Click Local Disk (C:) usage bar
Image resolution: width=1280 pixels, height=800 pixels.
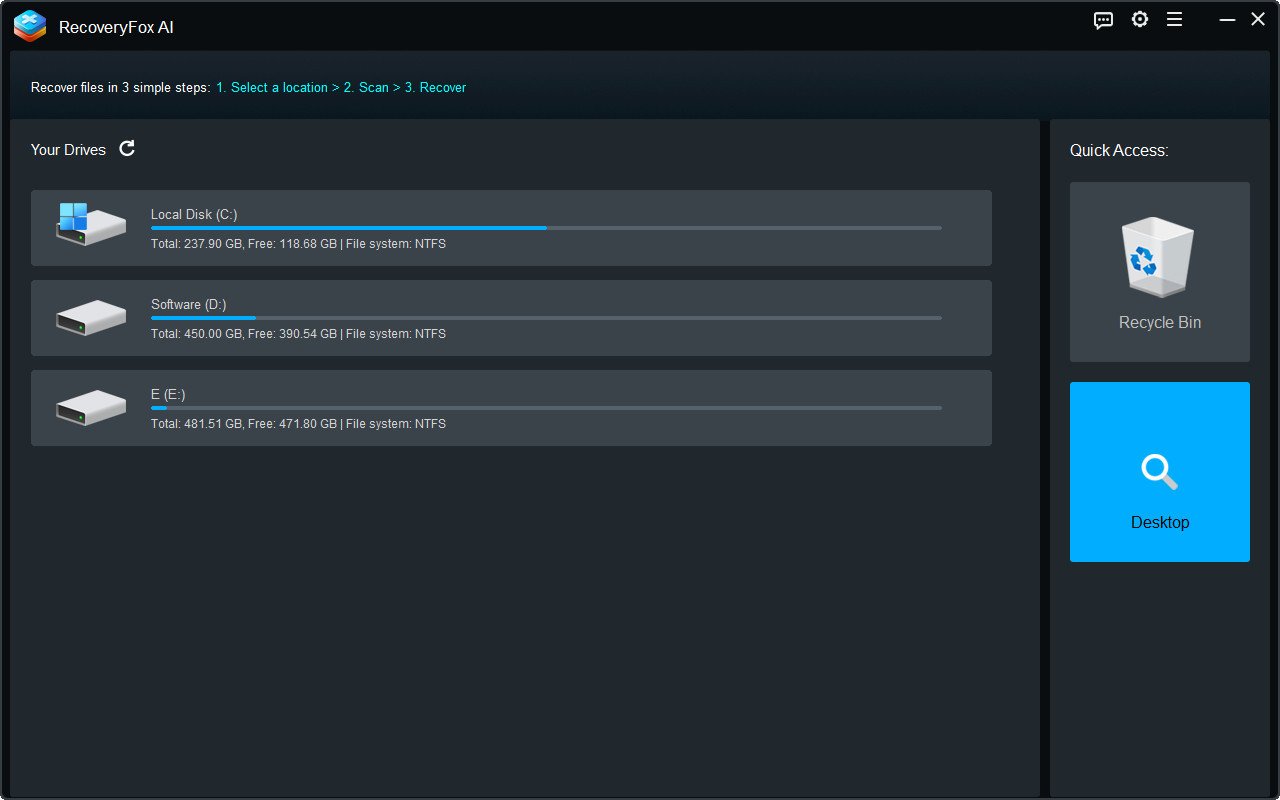[x=546, y=228]
